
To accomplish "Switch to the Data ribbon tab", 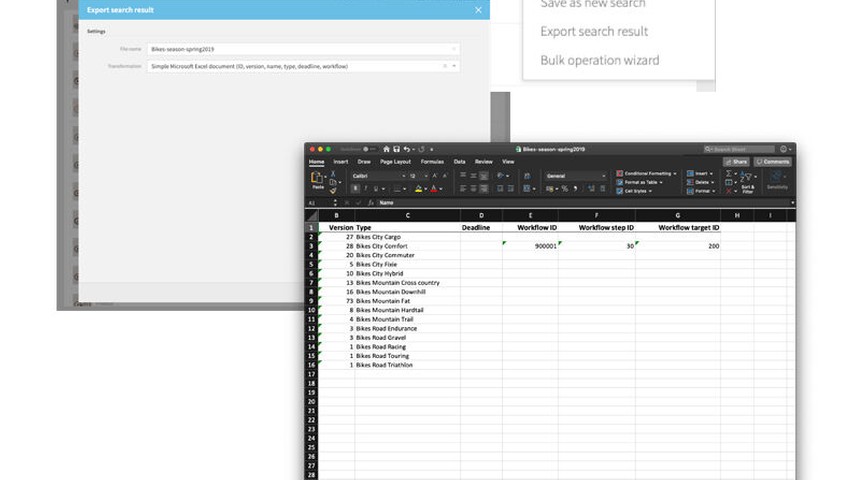I will pyautogui.click(x=459, y=162).
